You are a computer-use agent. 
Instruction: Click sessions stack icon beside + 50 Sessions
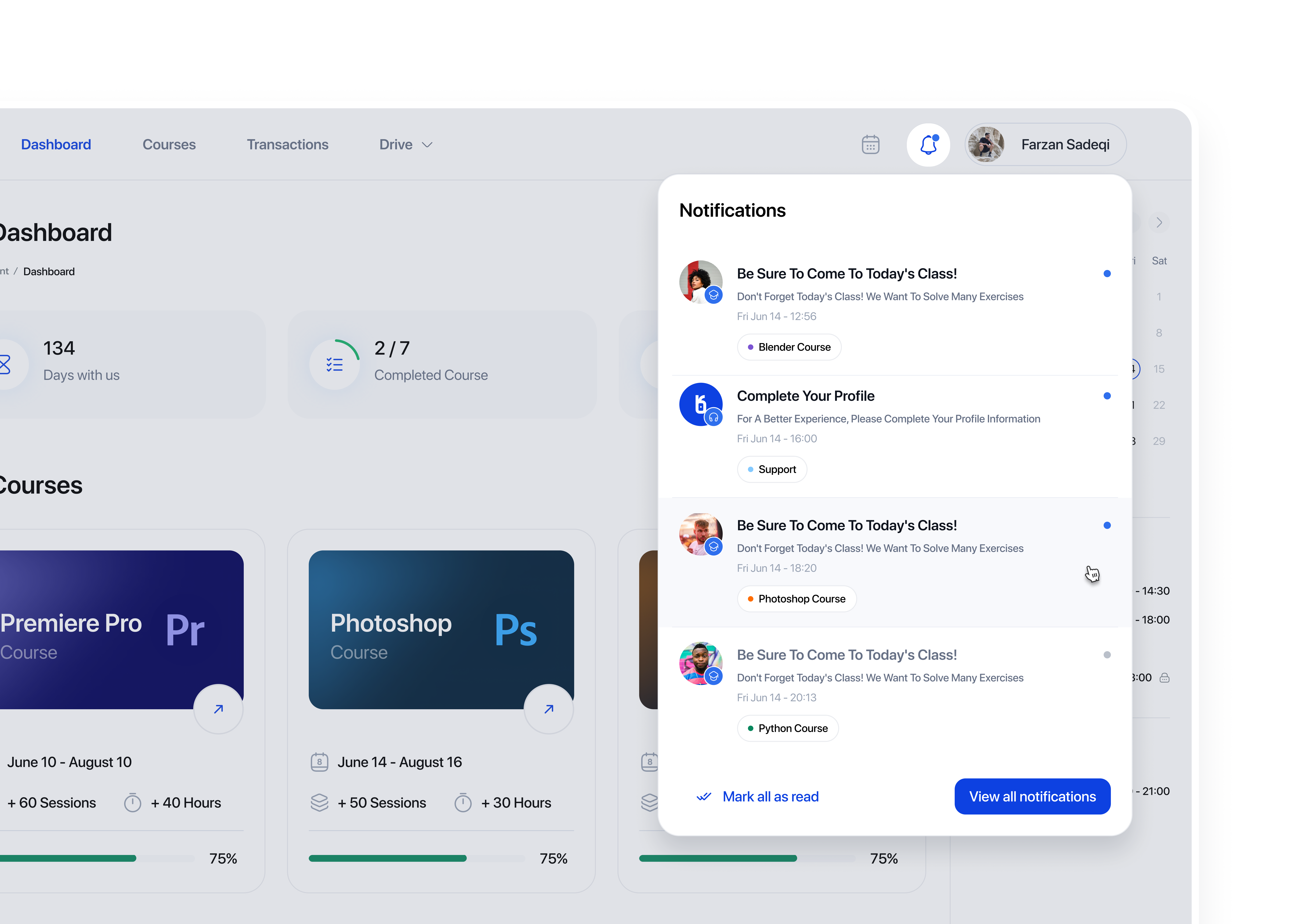coord(319,803)
